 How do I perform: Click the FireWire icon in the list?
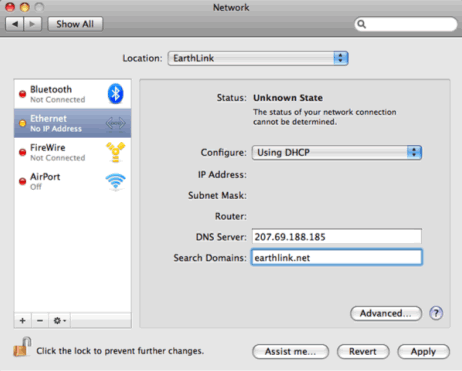(x=115, y=152)
